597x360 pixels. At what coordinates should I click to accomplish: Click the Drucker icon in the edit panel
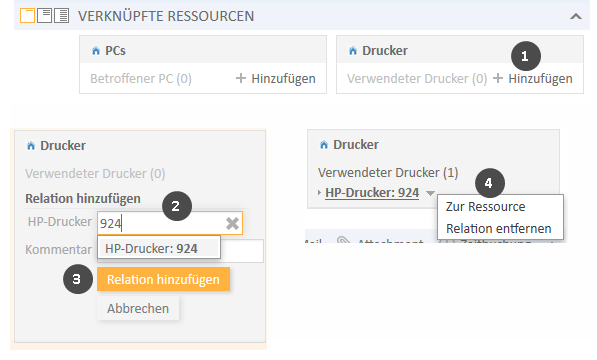pos(31,146)
